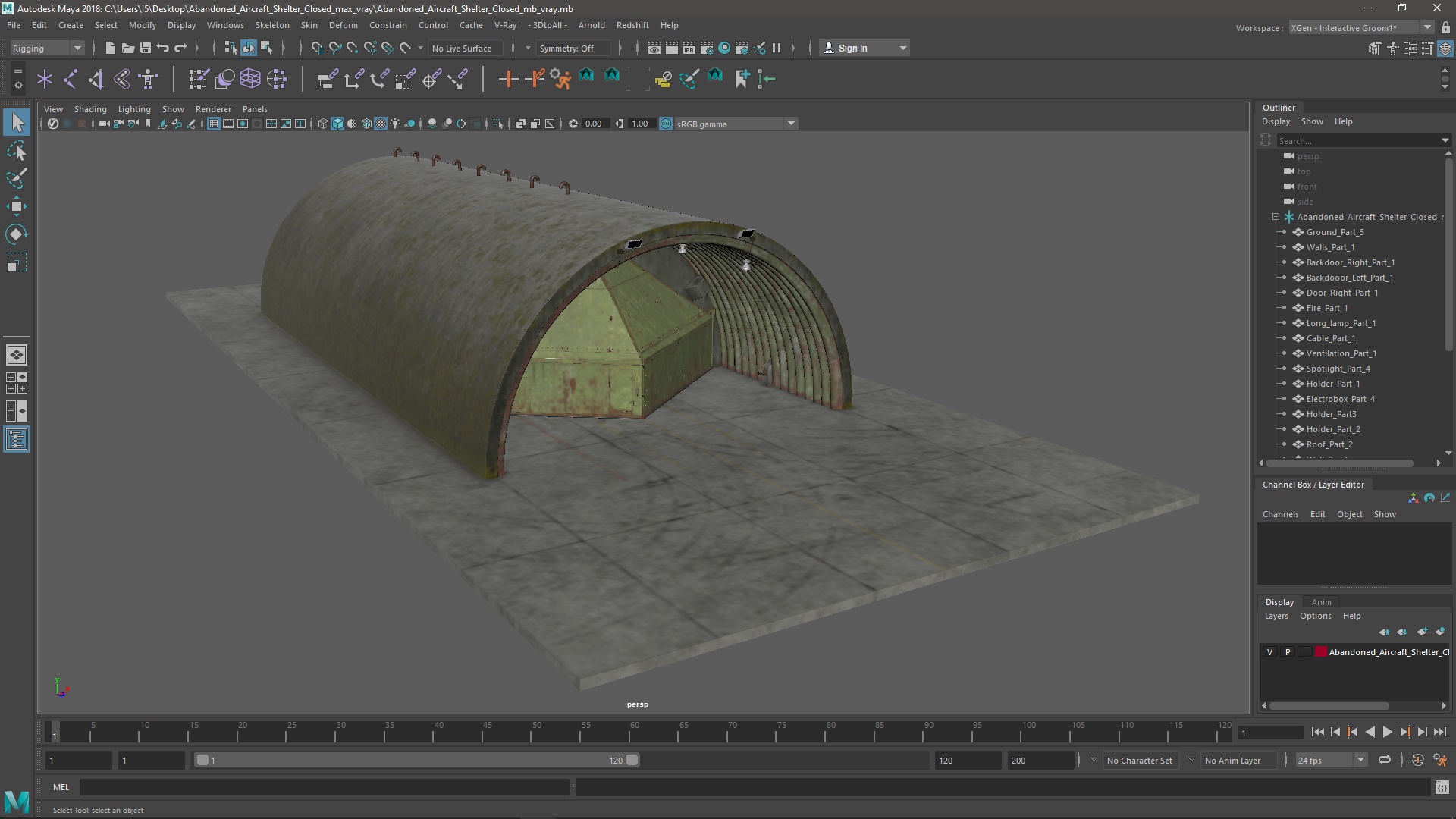Click the IPR render icon
The height and width of the screenshot is (819, 1456).
coord(689,48)
